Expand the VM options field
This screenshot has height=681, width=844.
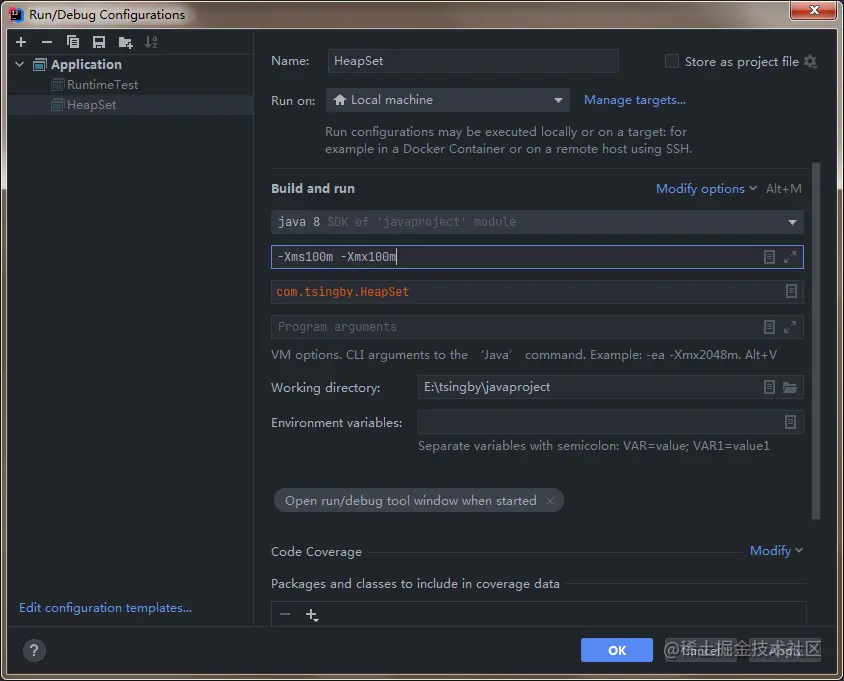(x=790, y=257)
